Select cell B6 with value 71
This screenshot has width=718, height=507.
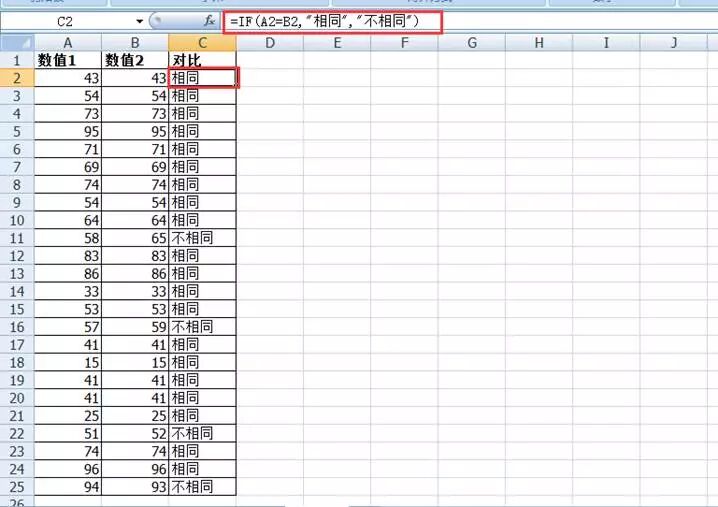point(135,149)
